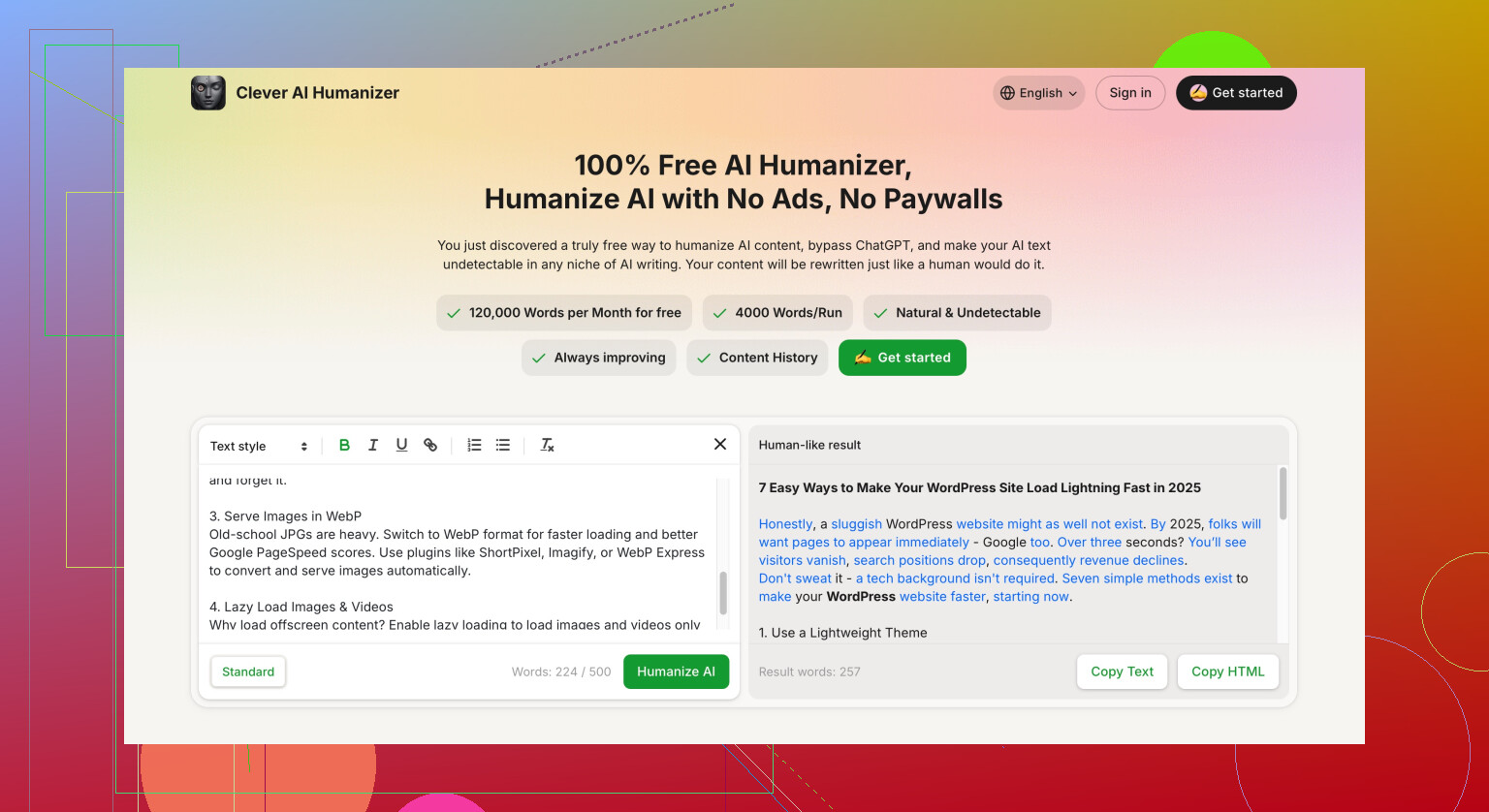Clear text formatting with the Tx icon
Image resolution: width=1489 pixels, height=812 pixels.
pyautogui.click(x=547, y=445)
